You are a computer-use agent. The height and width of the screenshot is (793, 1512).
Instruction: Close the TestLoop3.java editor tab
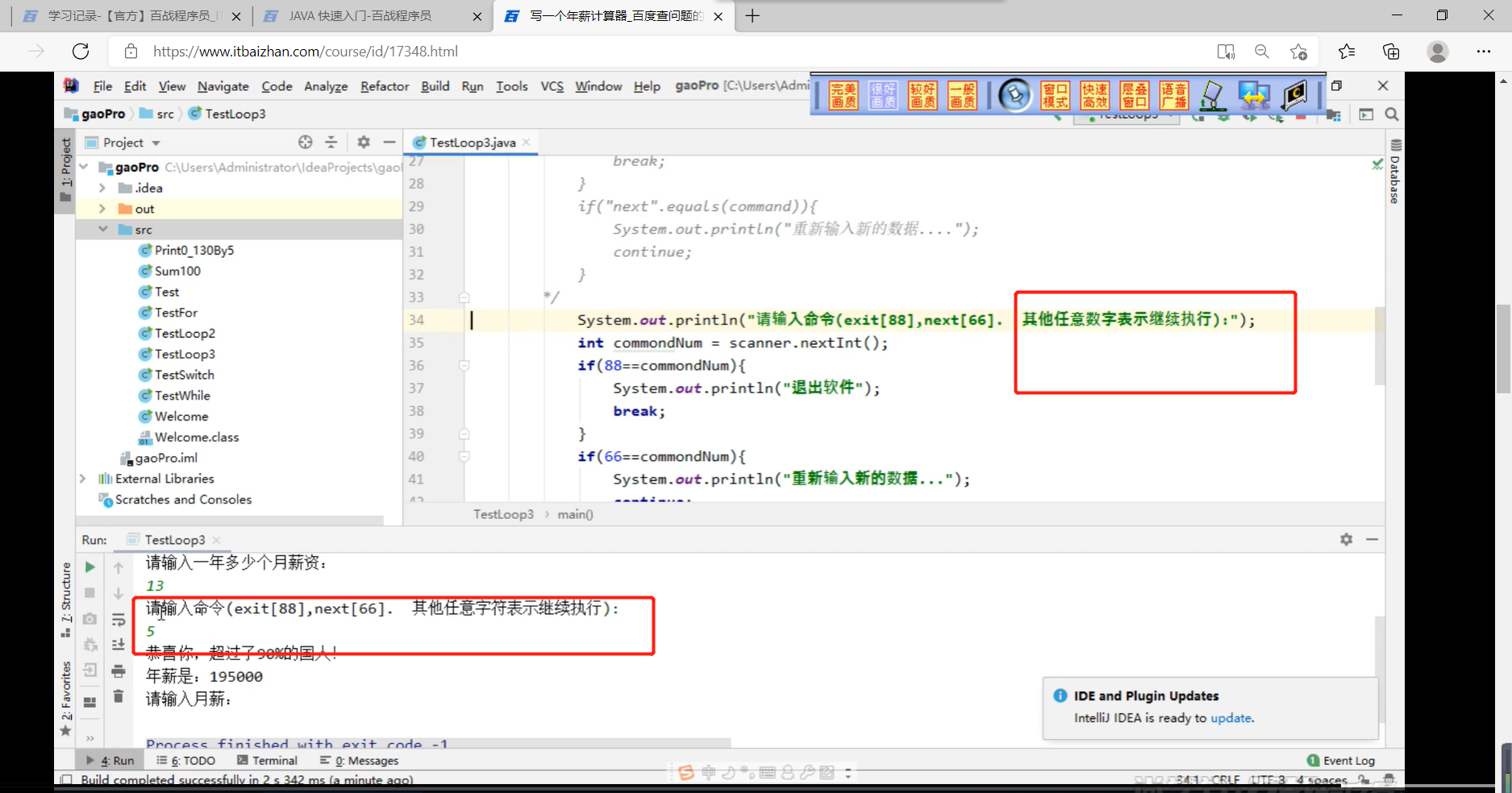(527, 142)
